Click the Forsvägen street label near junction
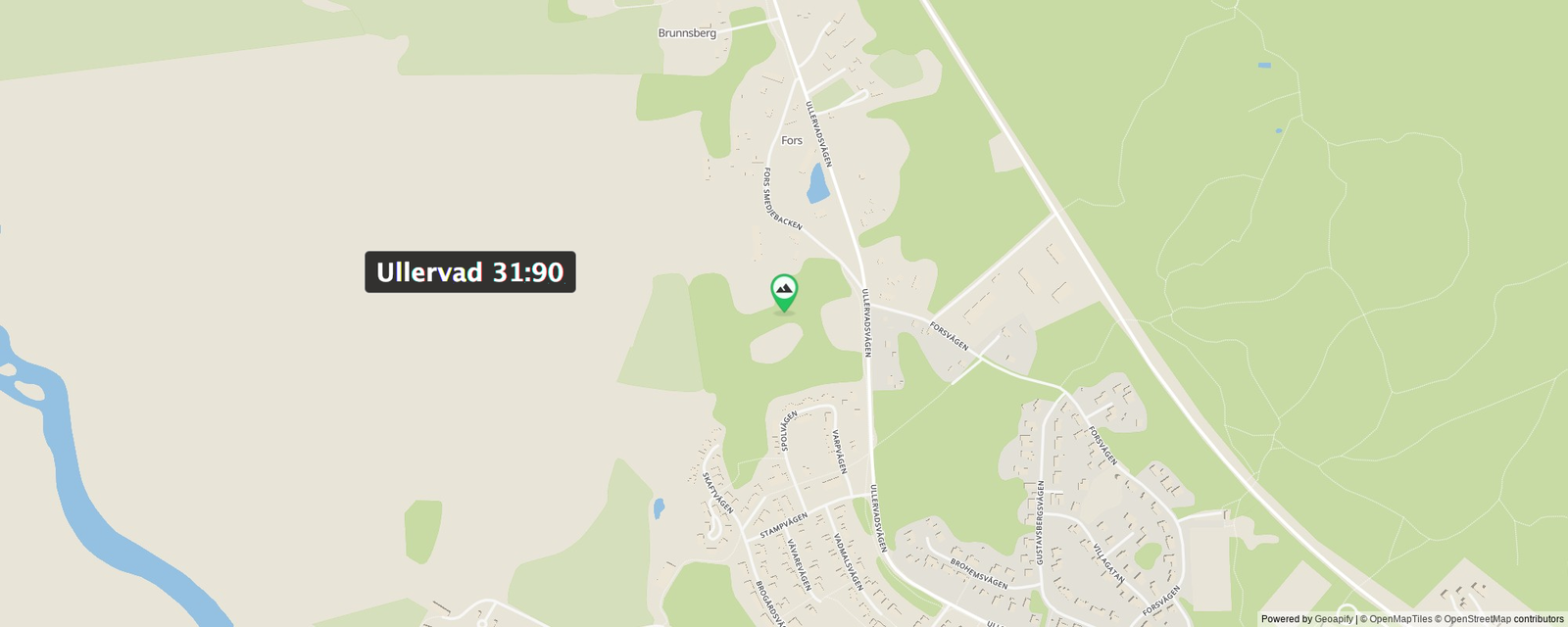 point(950,336)
